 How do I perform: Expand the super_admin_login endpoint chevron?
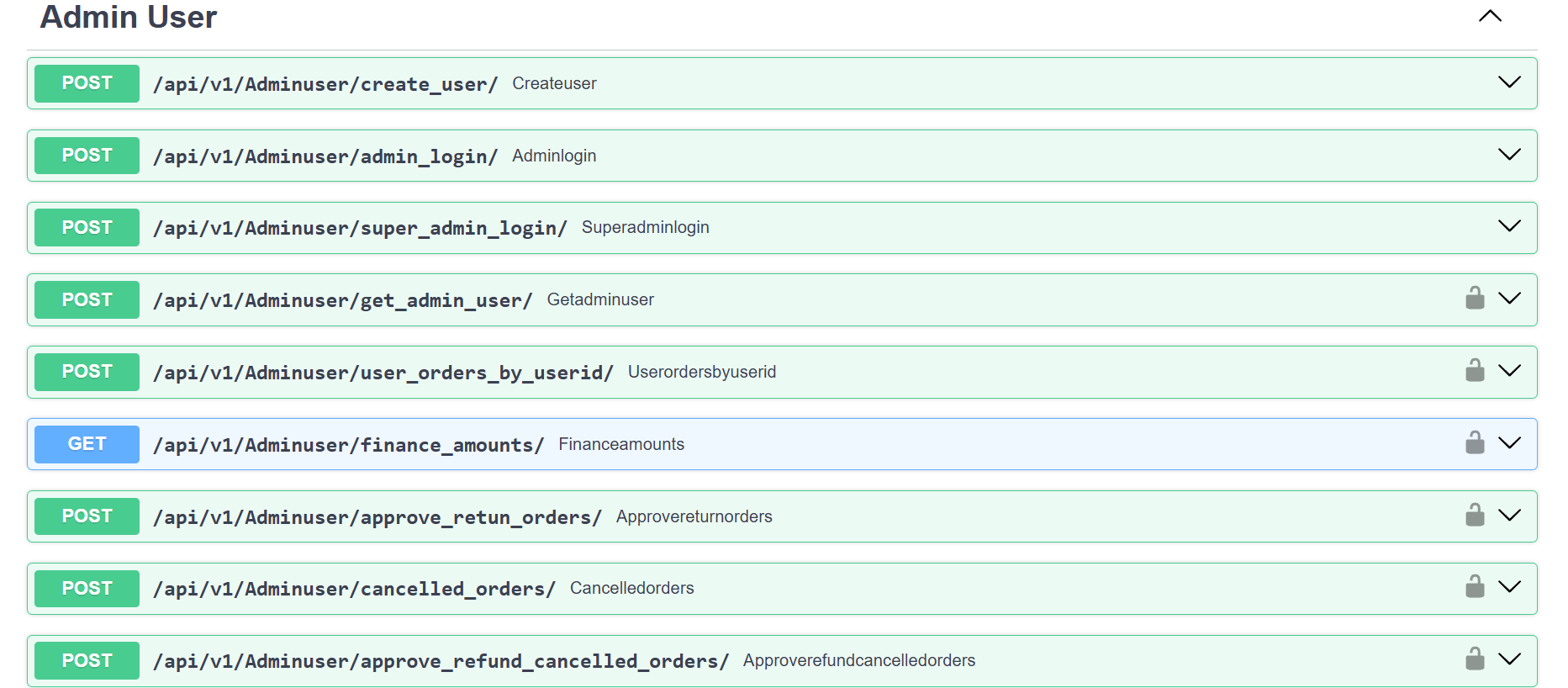coord(1509,226)
